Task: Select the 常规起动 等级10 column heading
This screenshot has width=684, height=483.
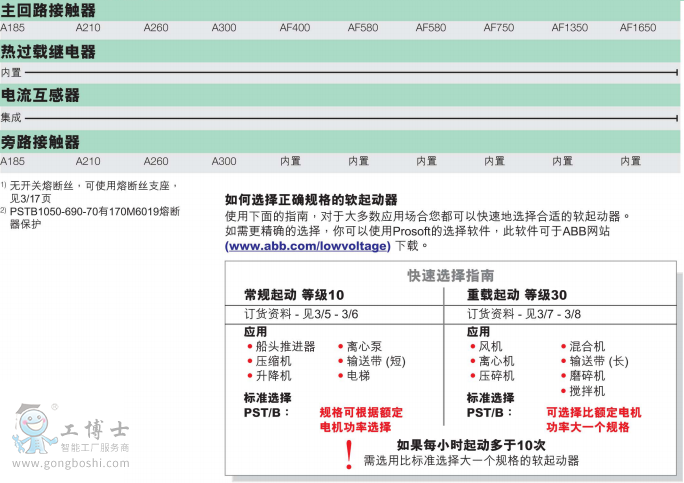Action: coord(294,294)
